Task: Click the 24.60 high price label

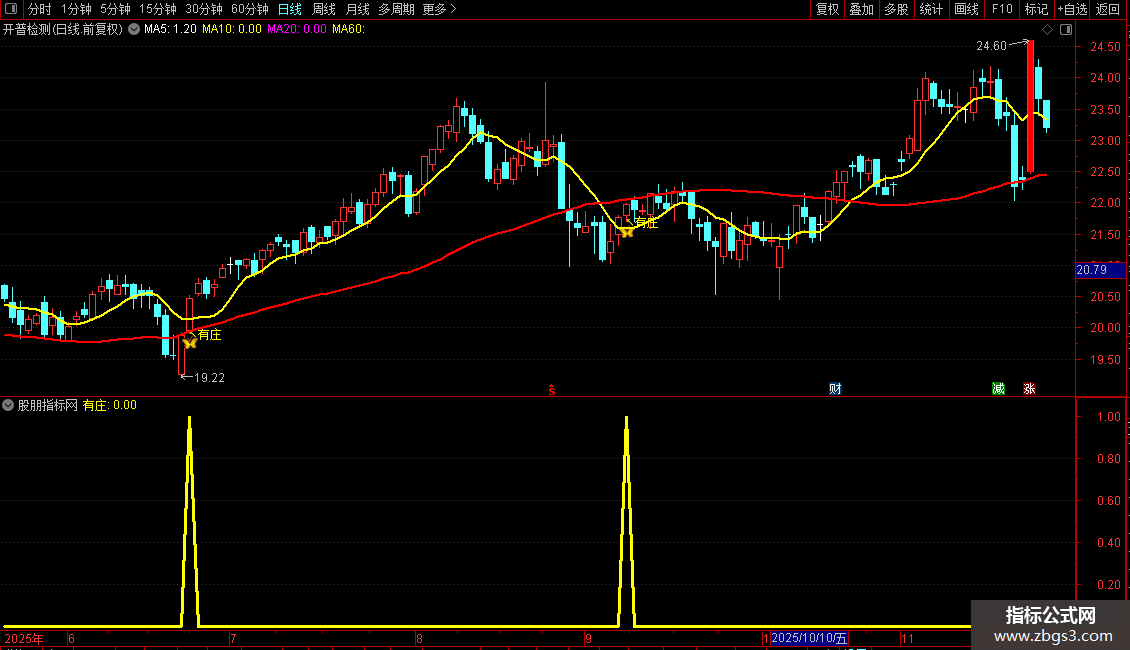Action: (x=991, y=46)
